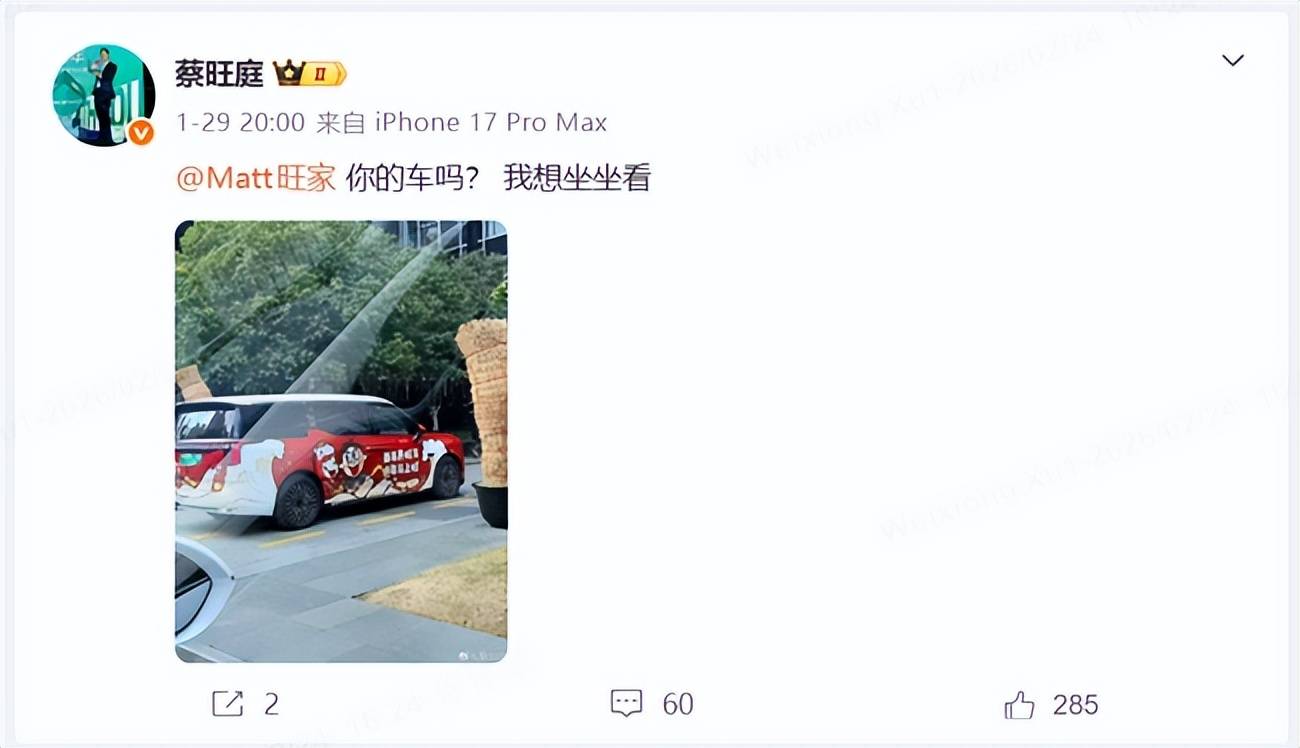Click the repost share arrow icon
1300x748 pixels.
(228, 704)
